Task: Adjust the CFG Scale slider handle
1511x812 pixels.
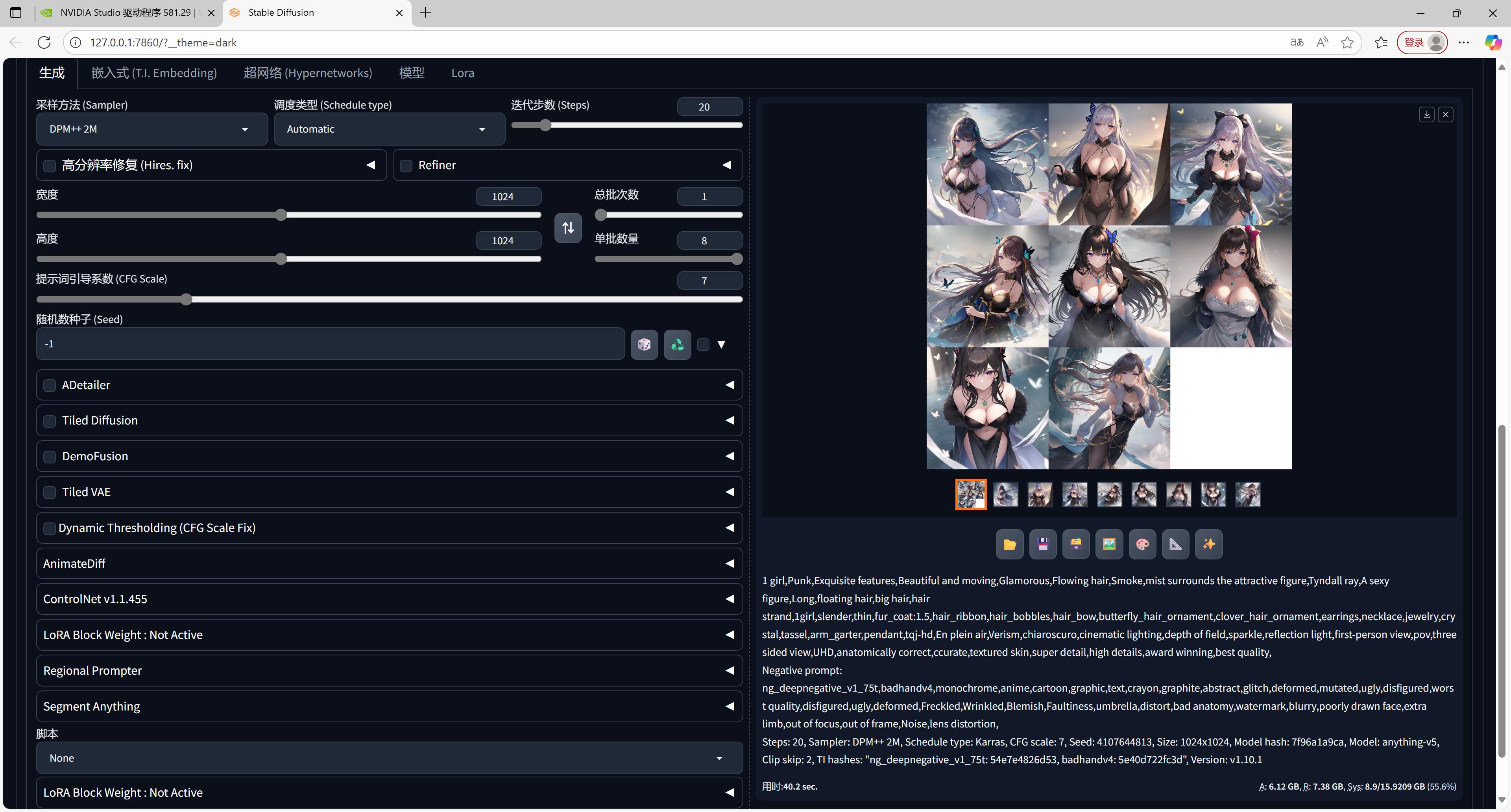Action: pos(187,300)
